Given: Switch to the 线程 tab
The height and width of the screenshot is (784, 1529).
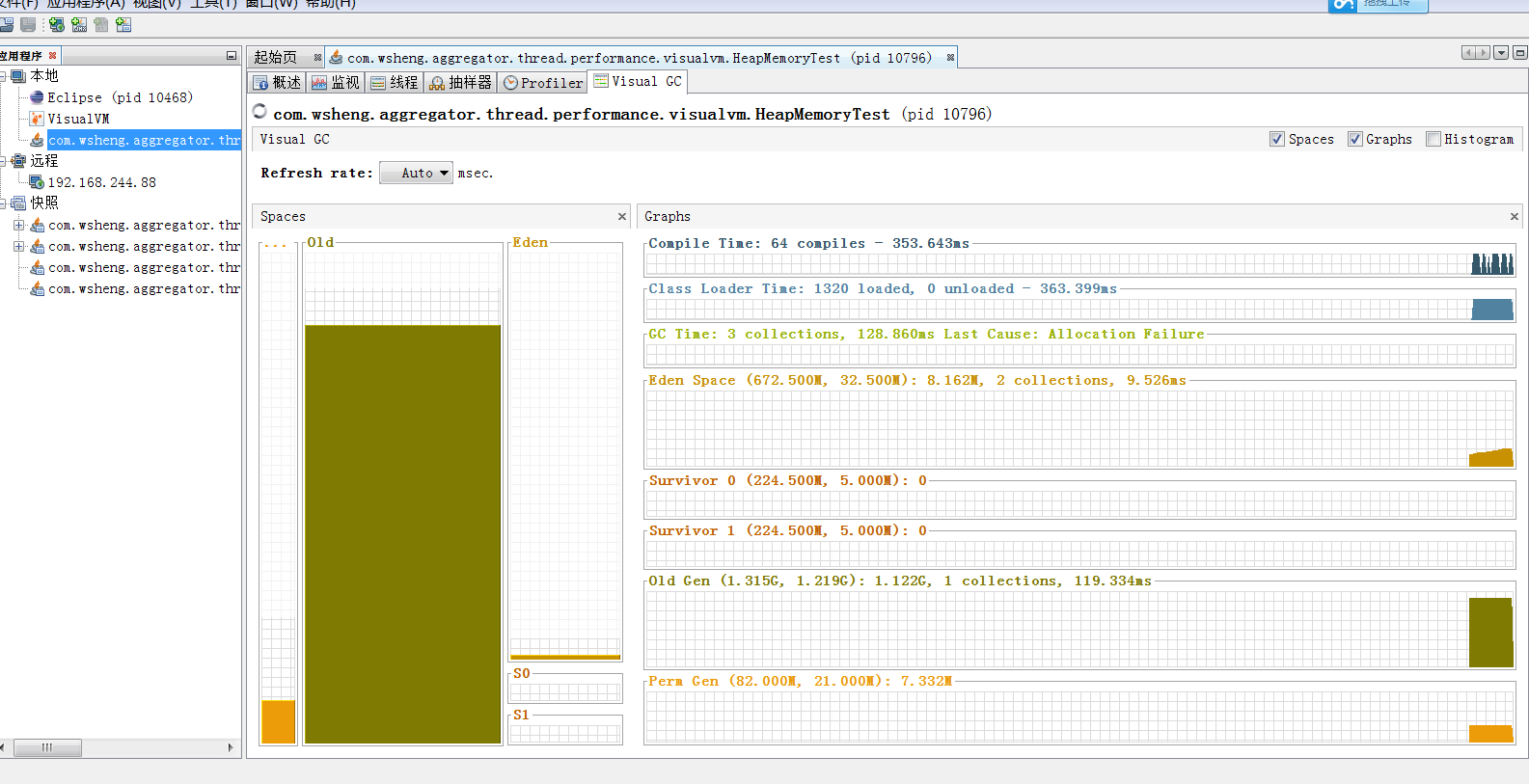Looking at the screenshot, I should tap(395, 83).
